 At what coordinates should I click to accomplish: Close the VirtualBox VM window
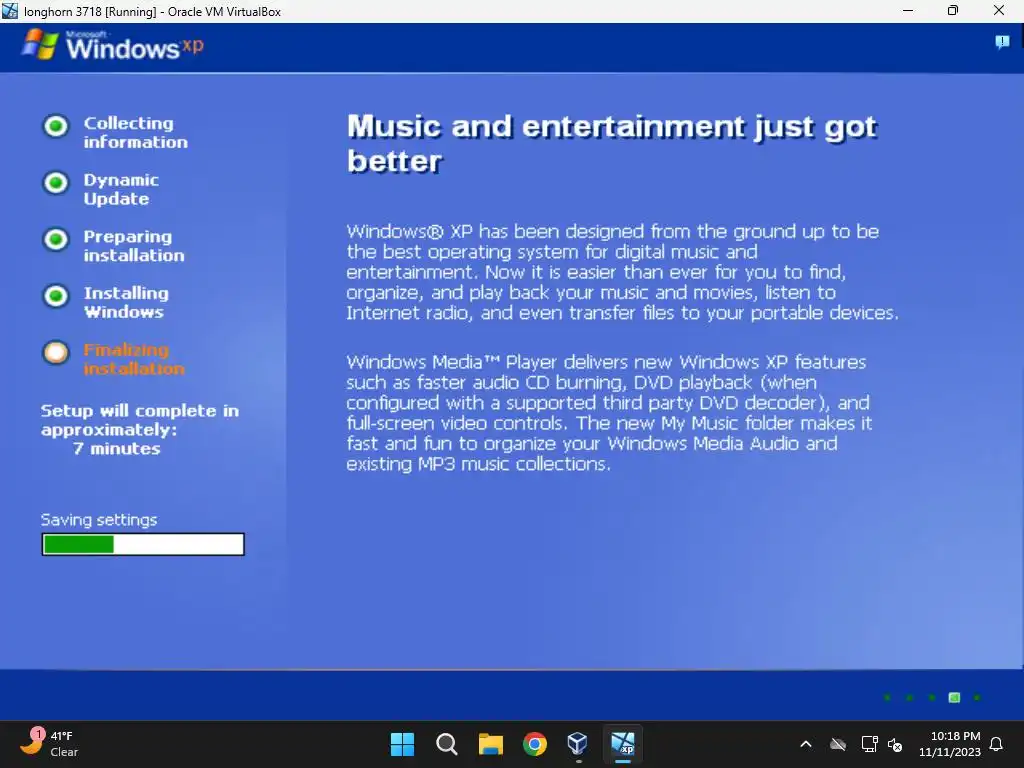point(999,10)
